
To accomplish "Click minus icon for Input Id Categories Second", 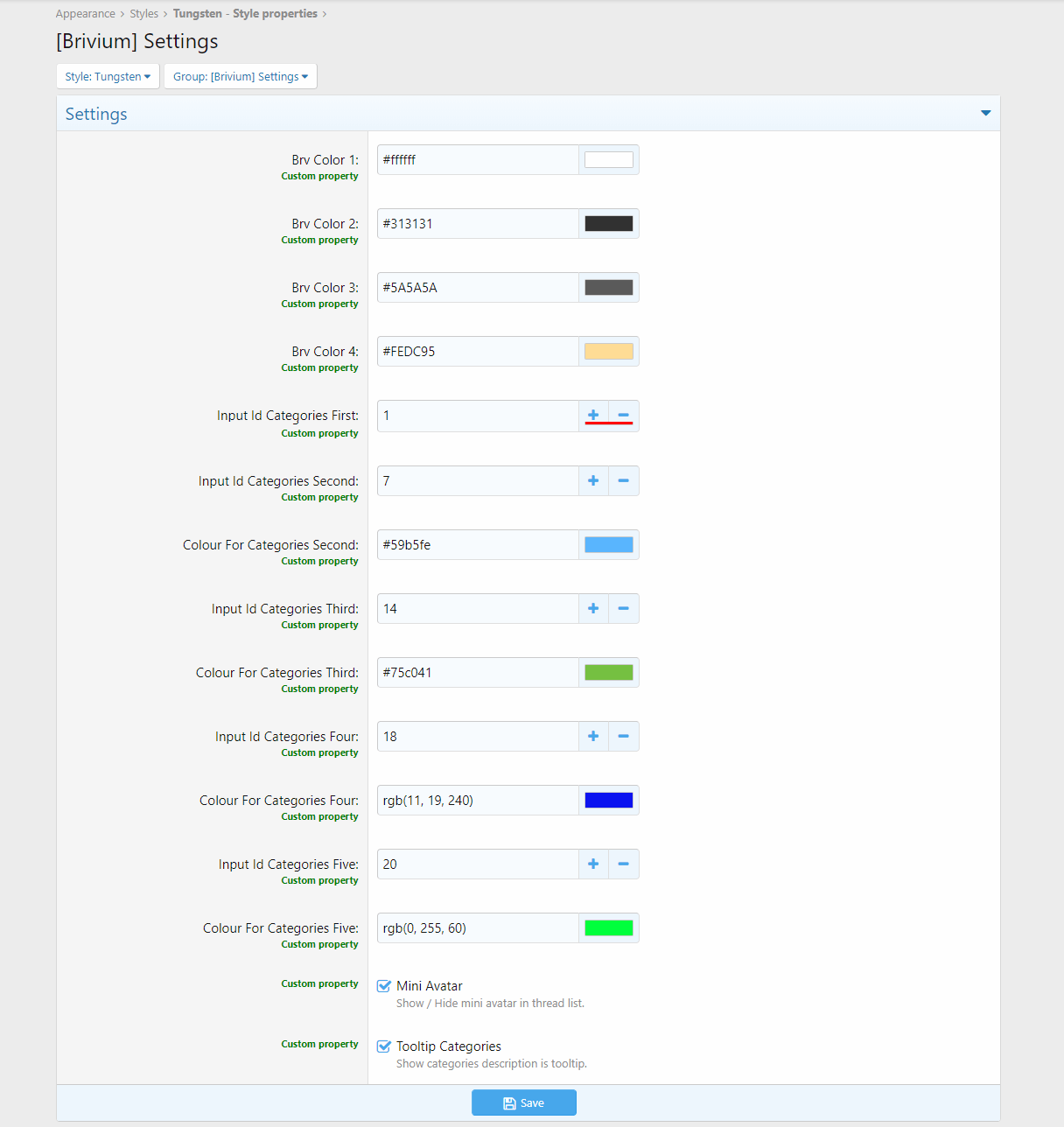I will [624, 480].
